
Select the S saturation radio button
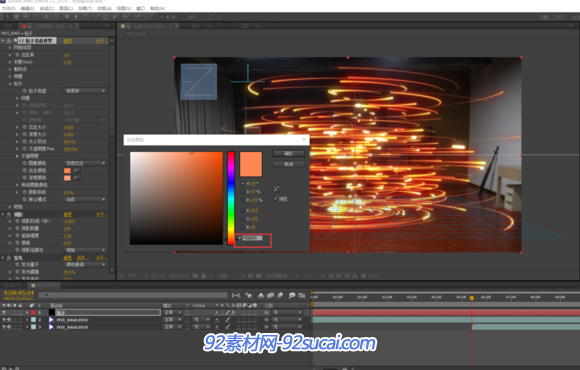coord(243,192)
